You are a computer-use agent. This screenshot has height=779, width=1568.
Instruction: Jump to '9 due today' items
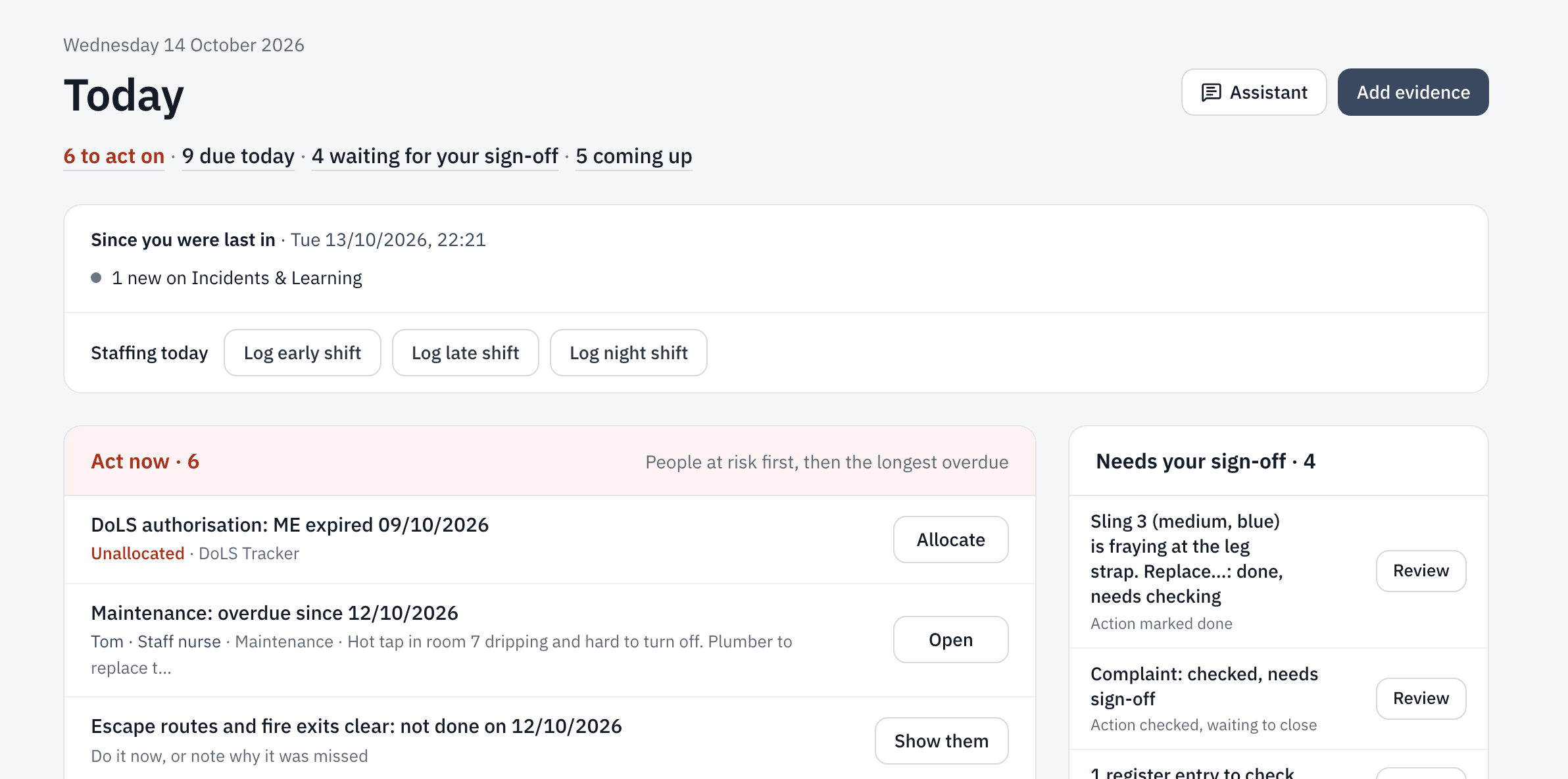238,156
